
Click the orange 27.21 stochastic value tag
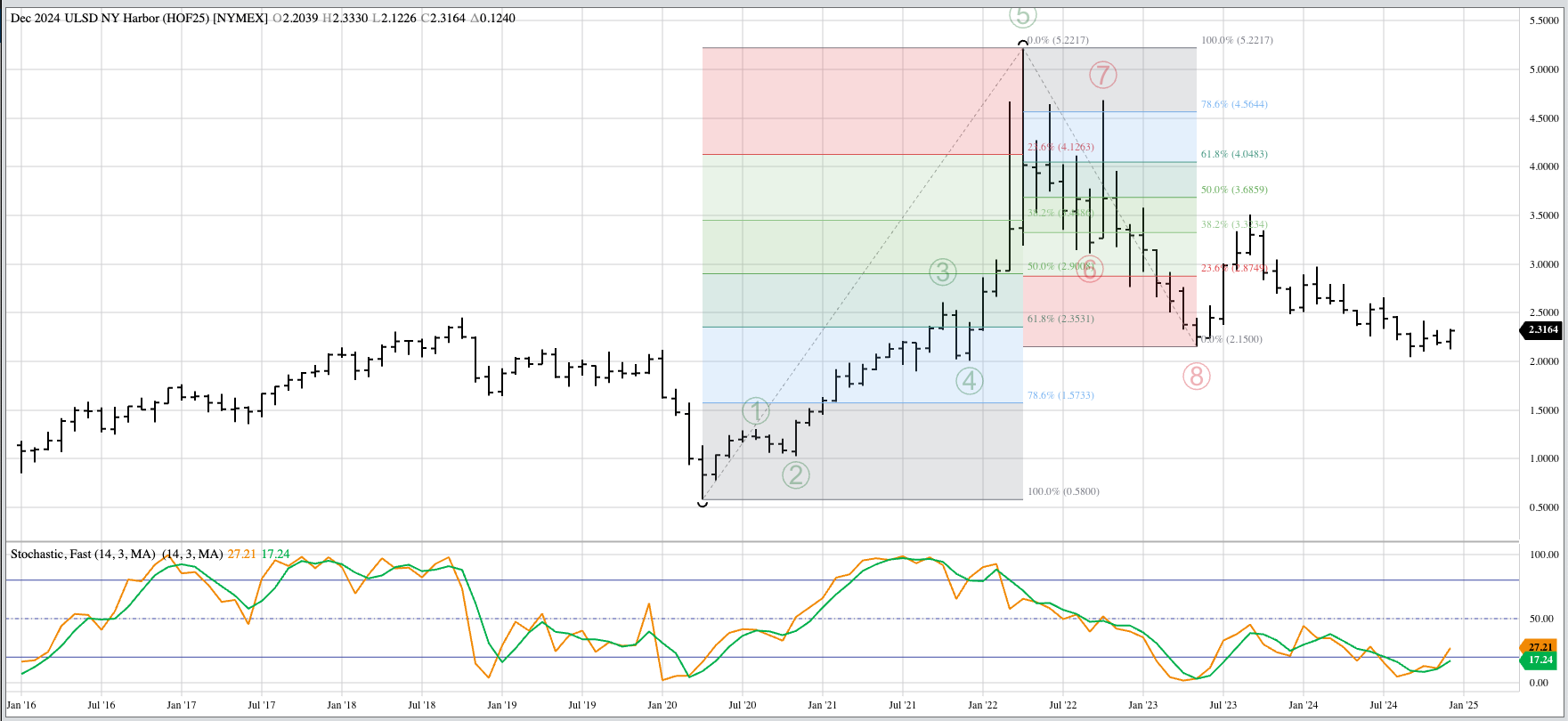pyautogui.click(x=1540, y=647)
